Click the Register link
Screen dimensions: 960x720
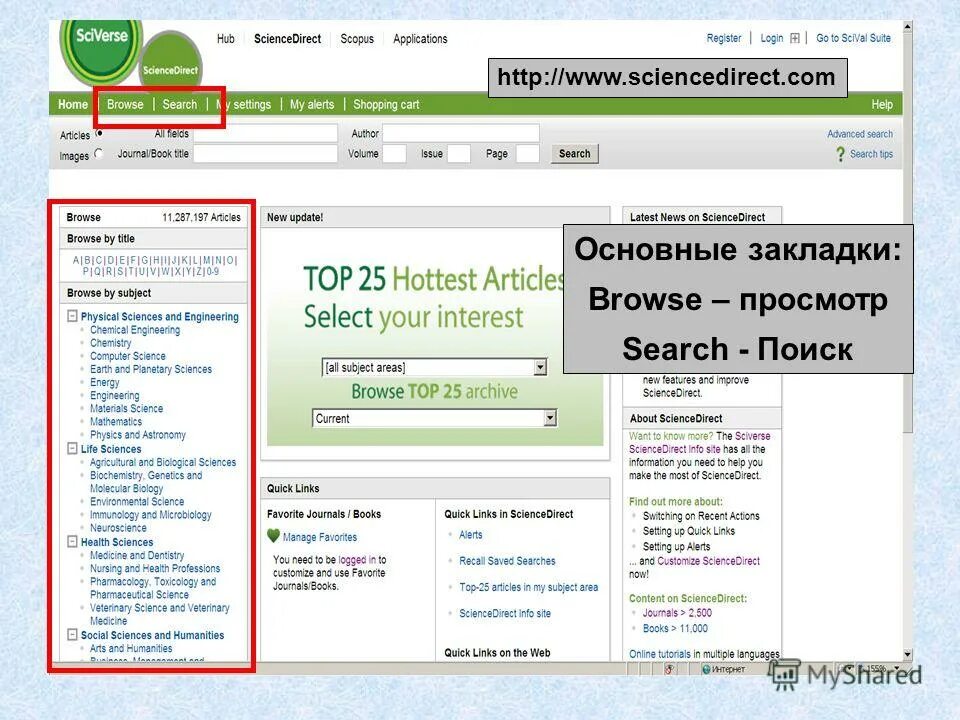(x=724, y=38)
